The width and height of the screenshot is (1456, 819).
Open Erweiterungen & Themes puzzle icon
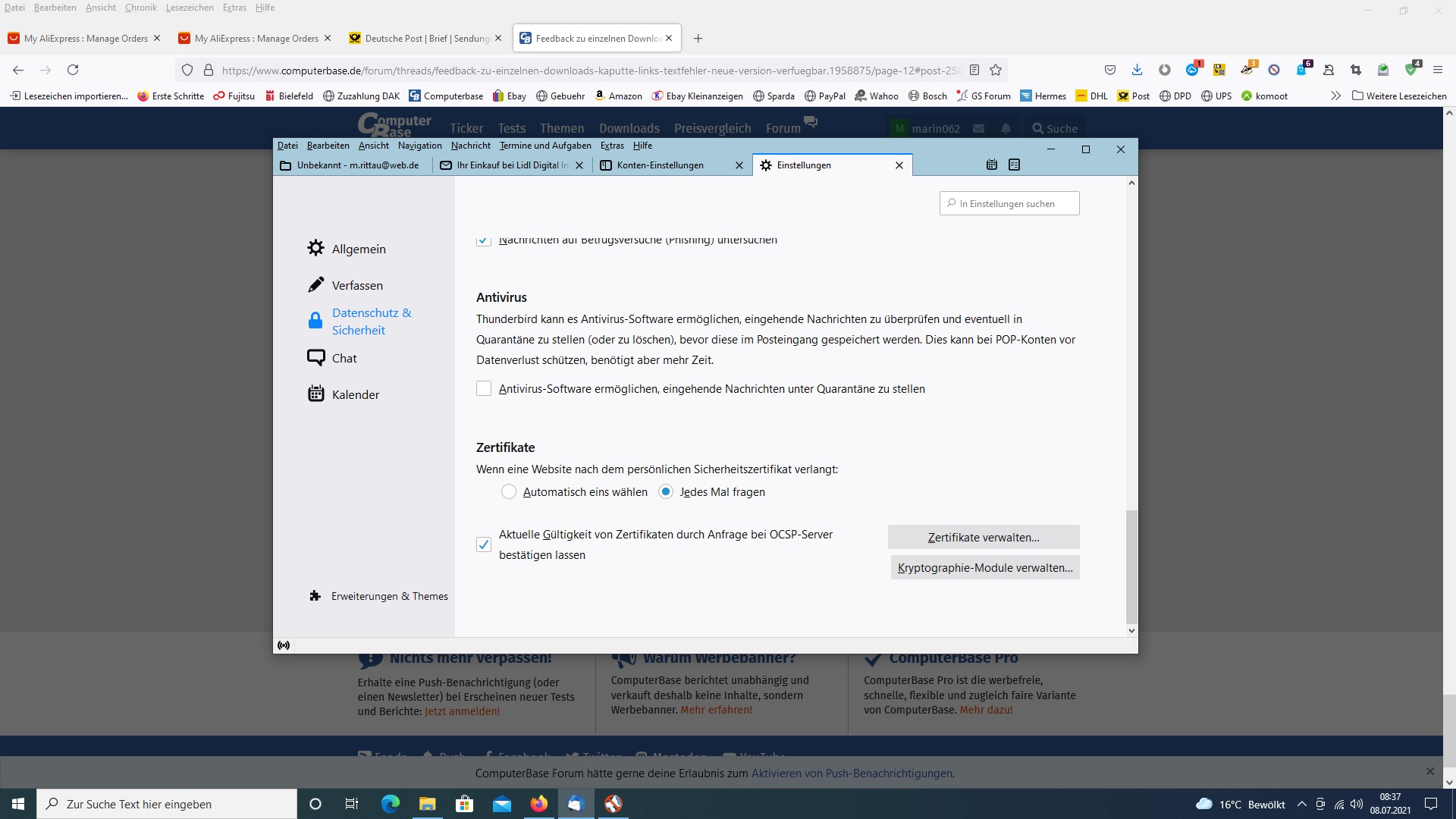(x=315, y=596)
